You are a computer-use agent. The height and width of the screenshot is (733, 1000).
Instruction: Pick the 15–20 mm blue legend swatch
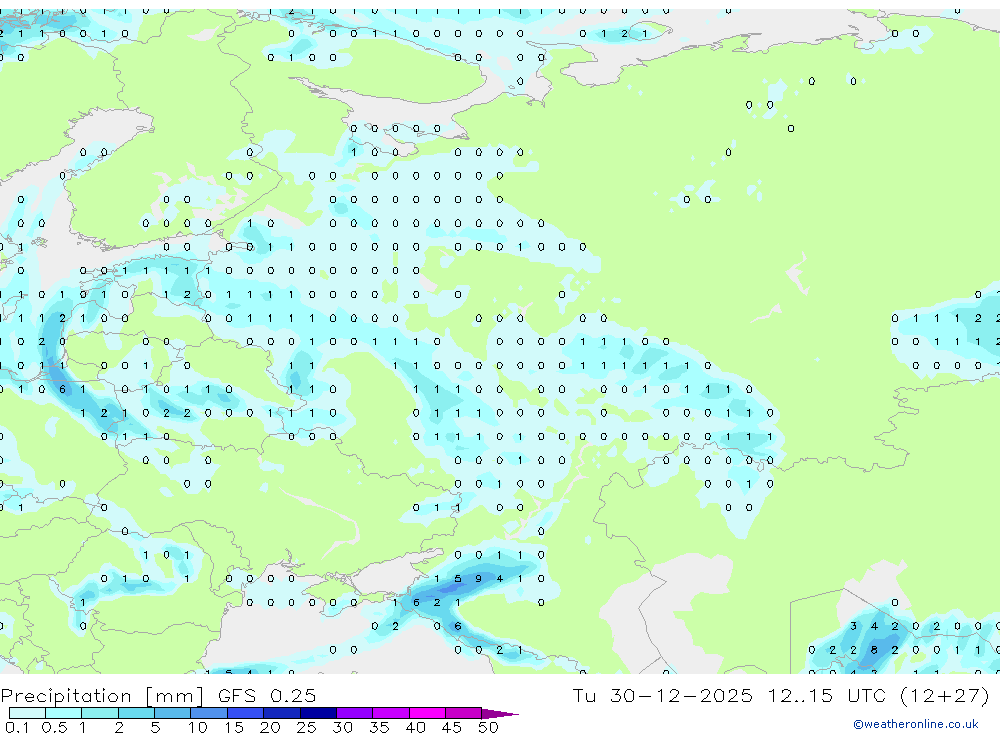tap(246, 713)
